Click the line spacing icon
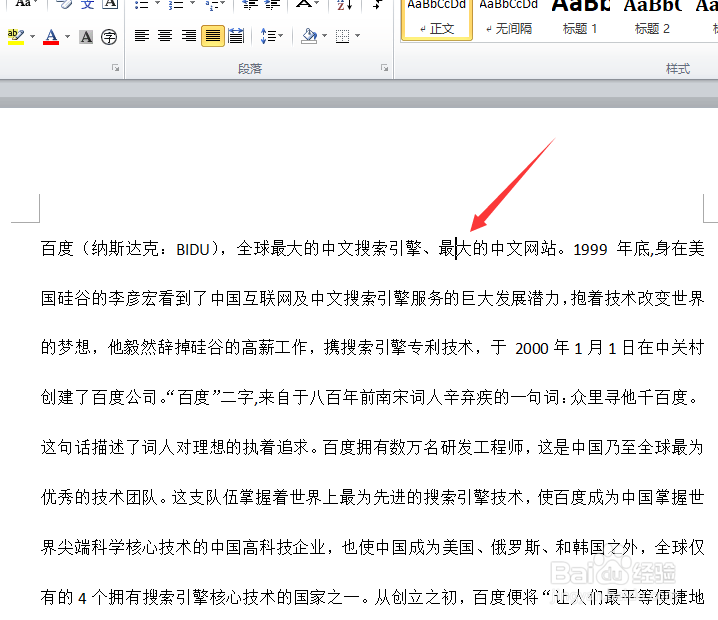The image size is (718, 620). [x=268, y=36]
